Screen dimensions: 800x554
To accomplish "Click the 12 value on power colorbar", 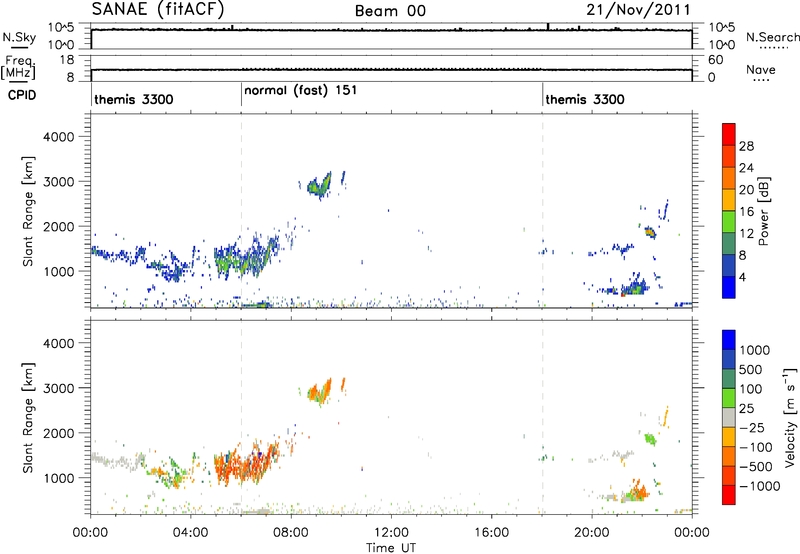I will point(746,234).
